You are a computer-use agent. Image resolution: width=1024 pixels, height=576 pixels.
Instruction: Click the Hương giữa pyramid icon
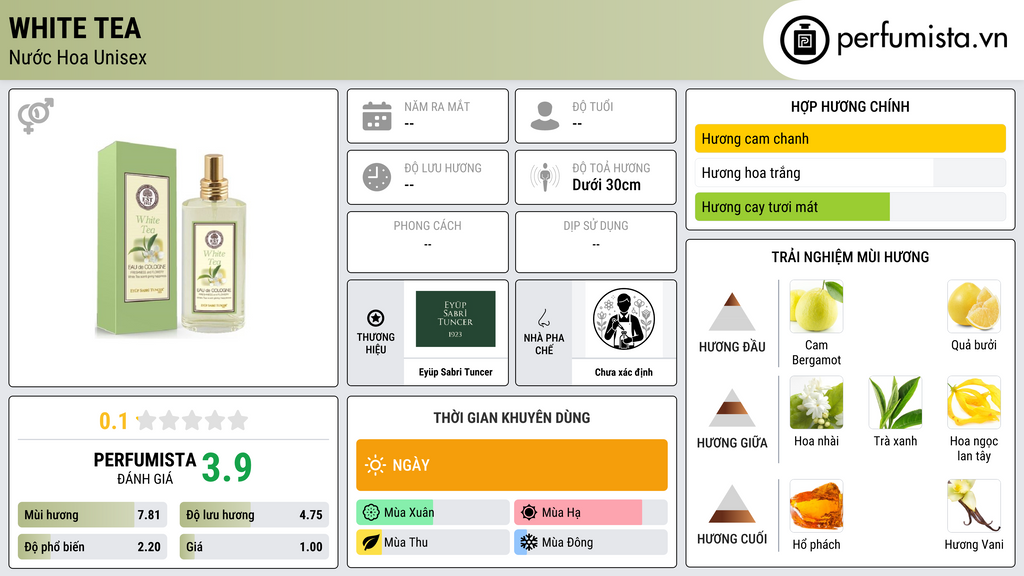(732, 408)
